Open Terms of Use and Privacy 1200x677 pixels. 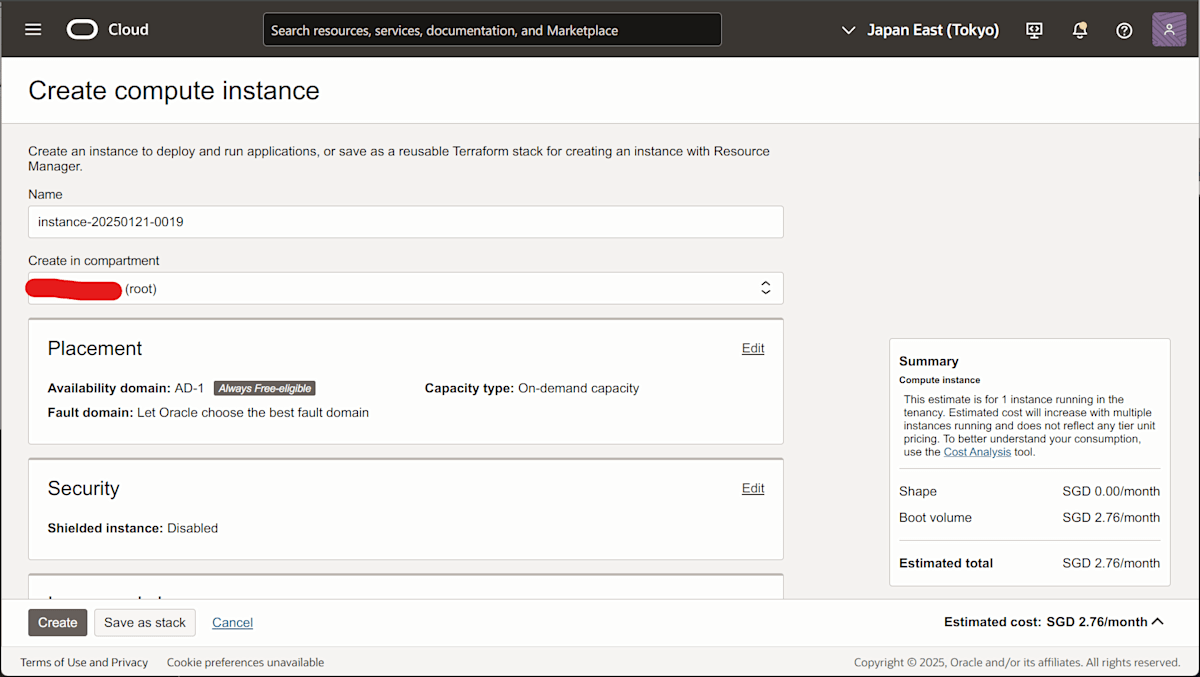(84, 662)
